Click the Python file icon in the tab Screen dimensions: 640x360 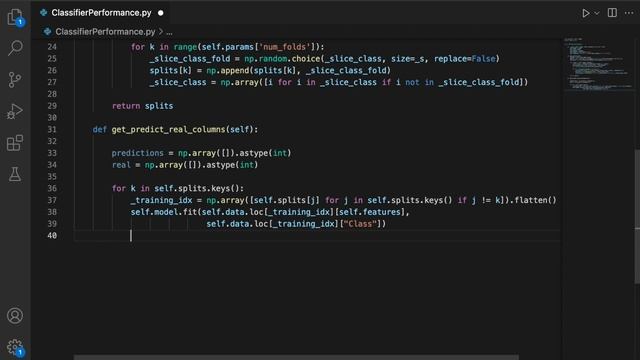tap(43, 13)
